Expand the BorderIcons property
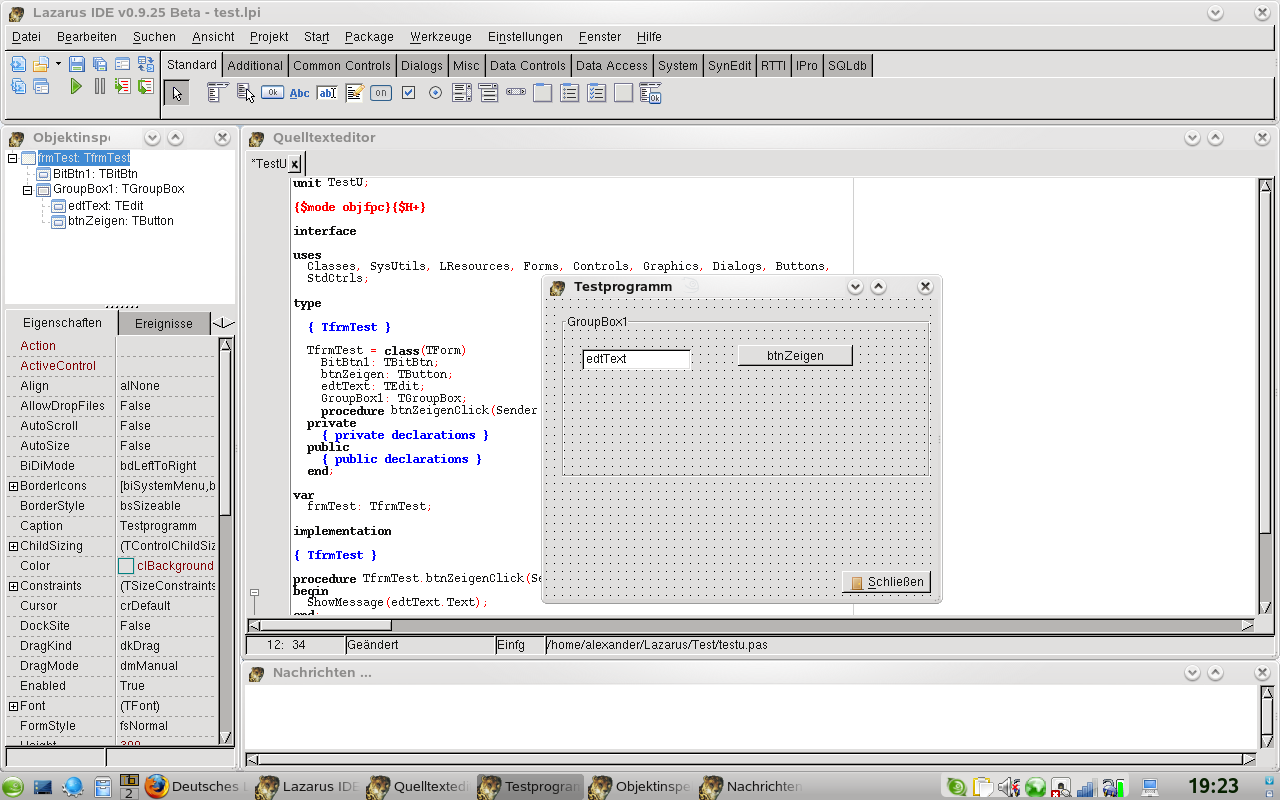This screenshot has height=800, width=1280. (x=13, y=486)
